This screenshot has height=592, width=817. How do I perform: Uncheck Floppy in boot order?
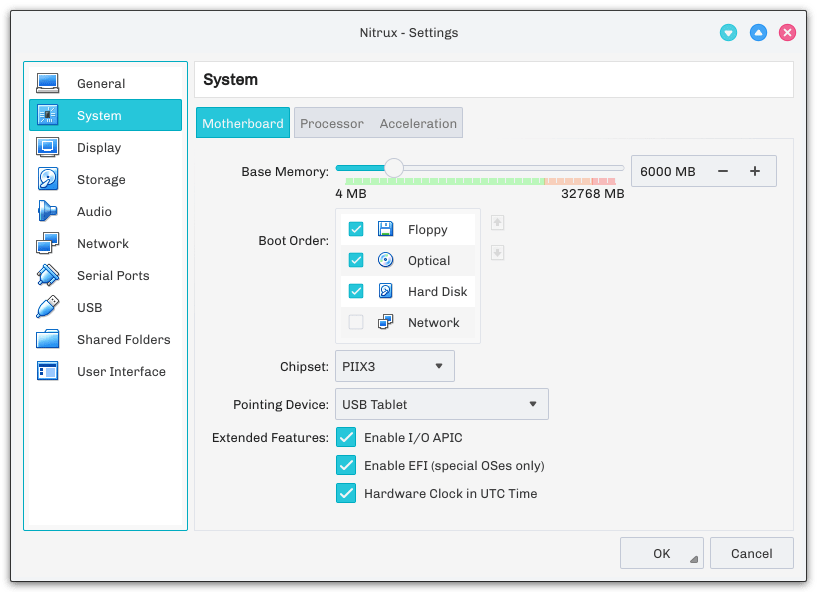[356, 229]
